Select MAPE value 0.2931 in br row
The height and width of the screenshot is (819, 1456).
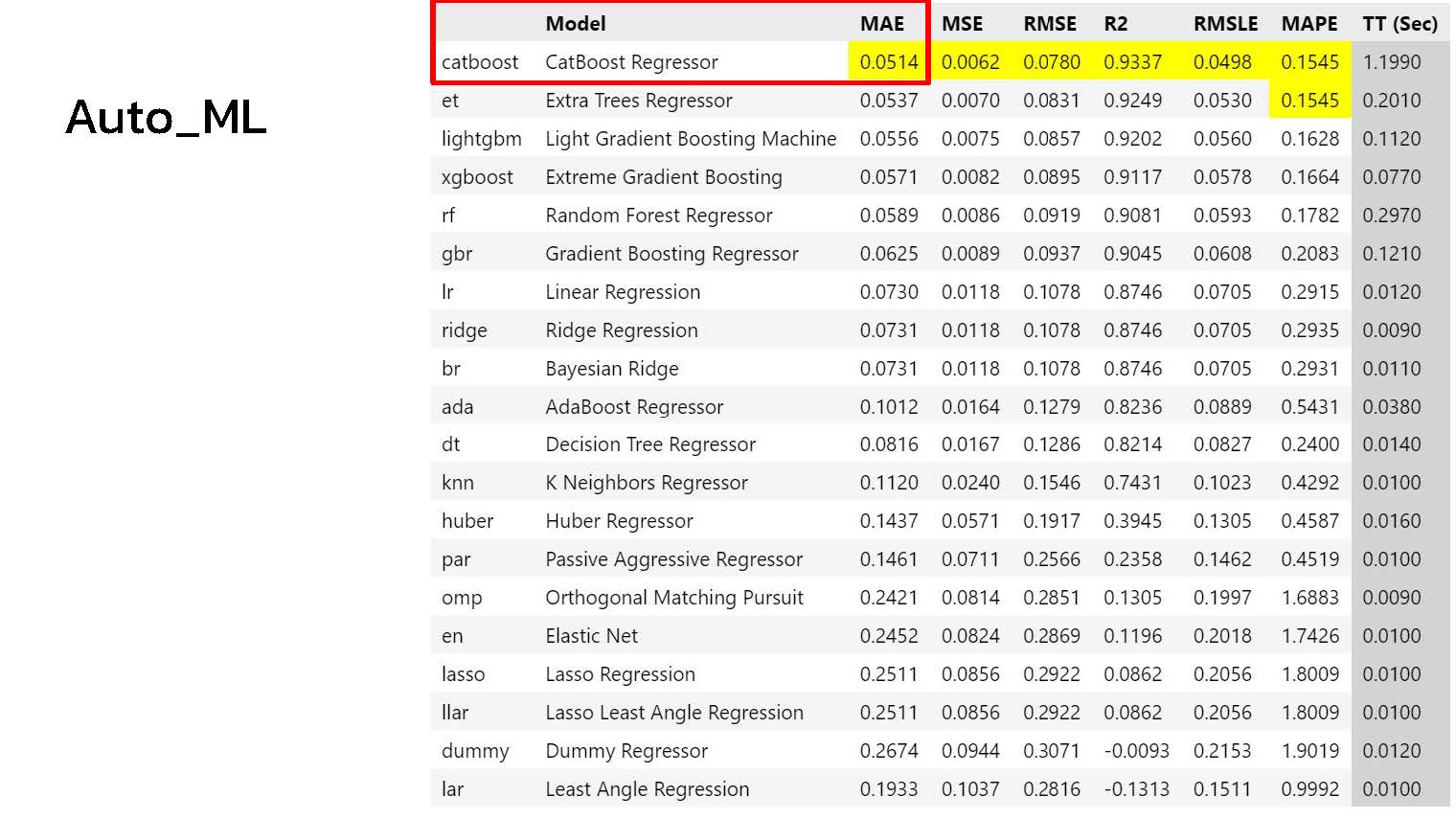[1309, 369]
